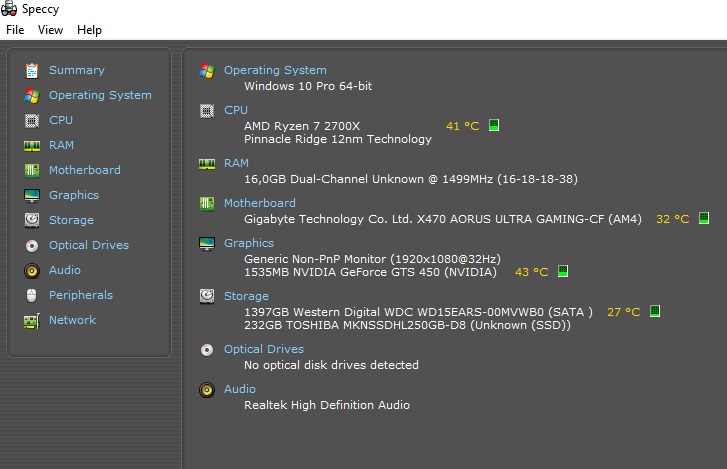Click the NVIDIA GeForce GTS 450 line
Image resolution: width=727 pixels, height=469 pixels.
pos(370,272)
